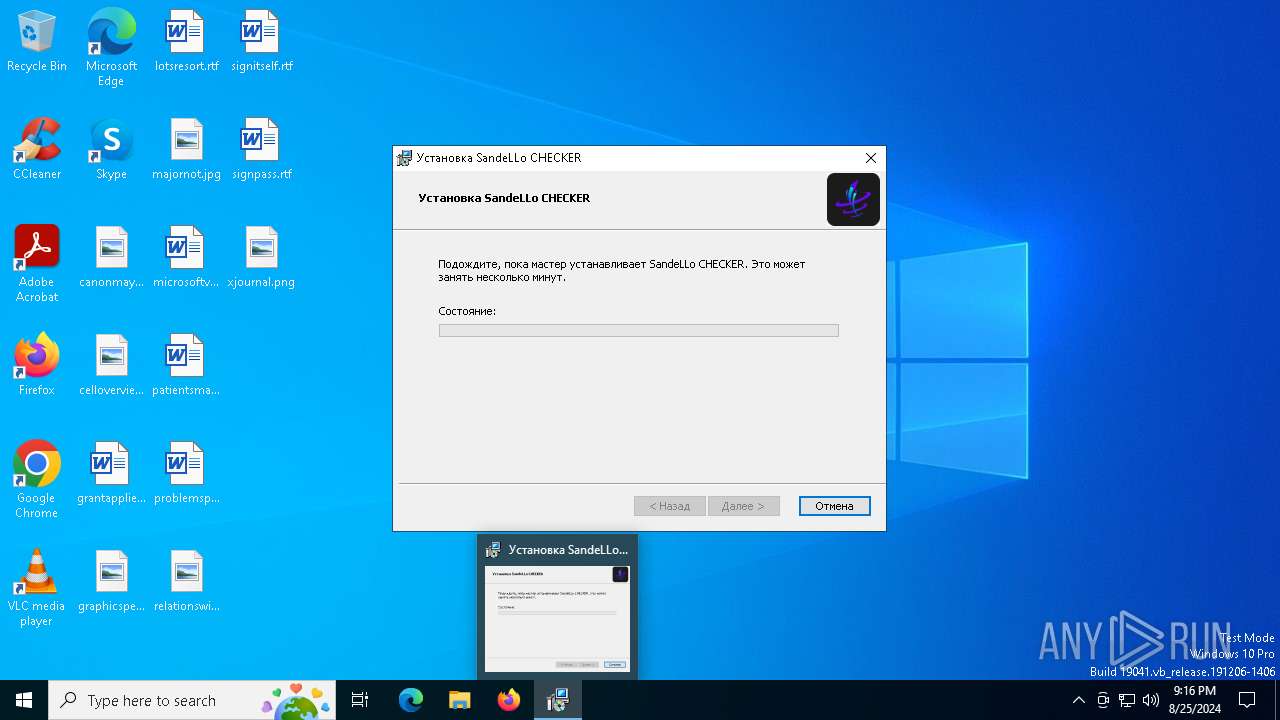The width and height of the screenshot is (1280, 720).
Task: Click the installer taskbar button
Action: 557,700
